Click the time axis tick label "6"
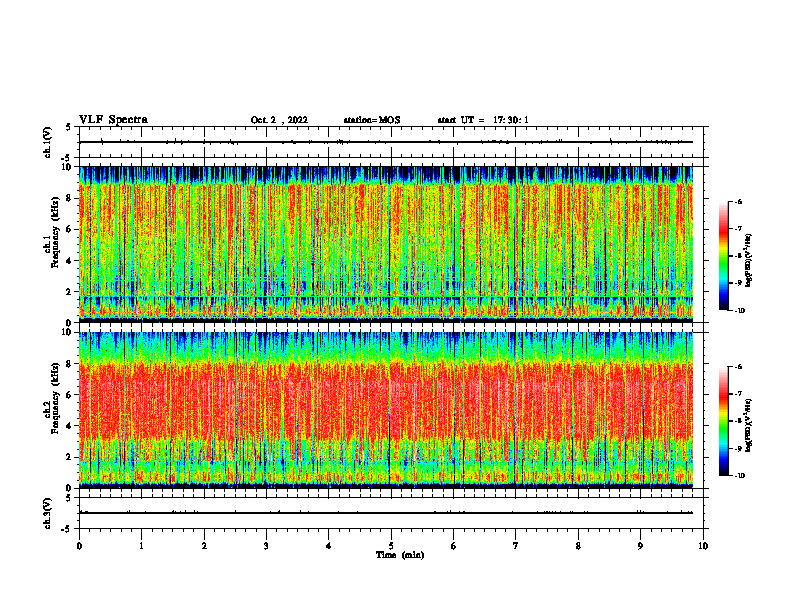Viewport: 792px width, 612px height. click(x=454, y=546)
